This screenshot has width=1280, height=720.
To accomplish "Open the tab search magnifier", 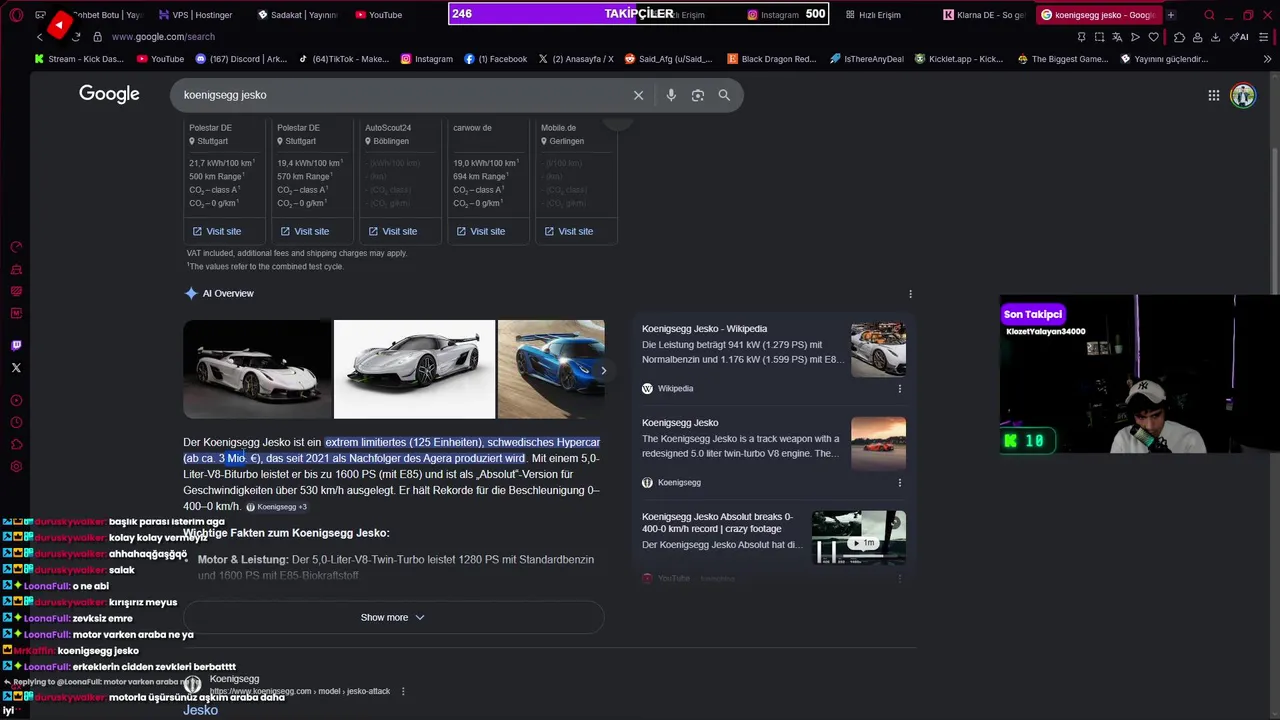I will click(1209, 15).
